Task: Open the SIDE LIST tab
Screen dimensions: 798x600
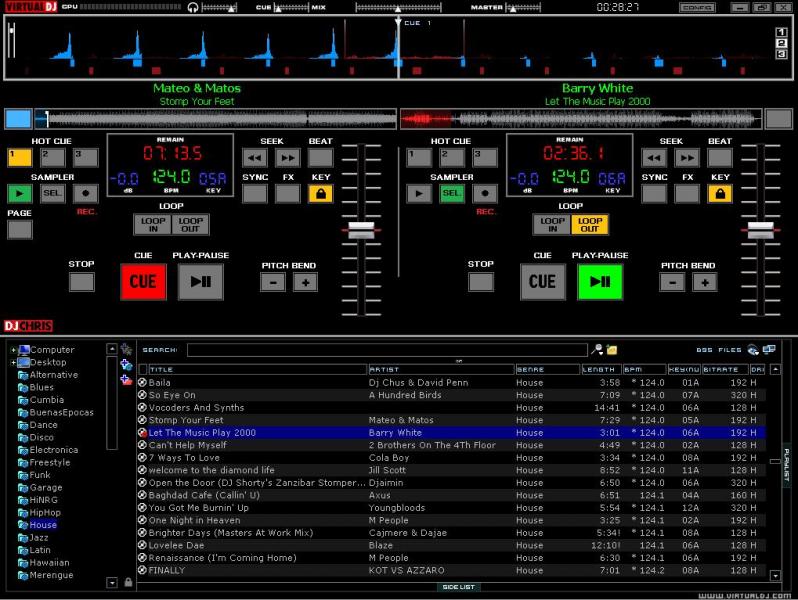Action: tap(459, 587)
